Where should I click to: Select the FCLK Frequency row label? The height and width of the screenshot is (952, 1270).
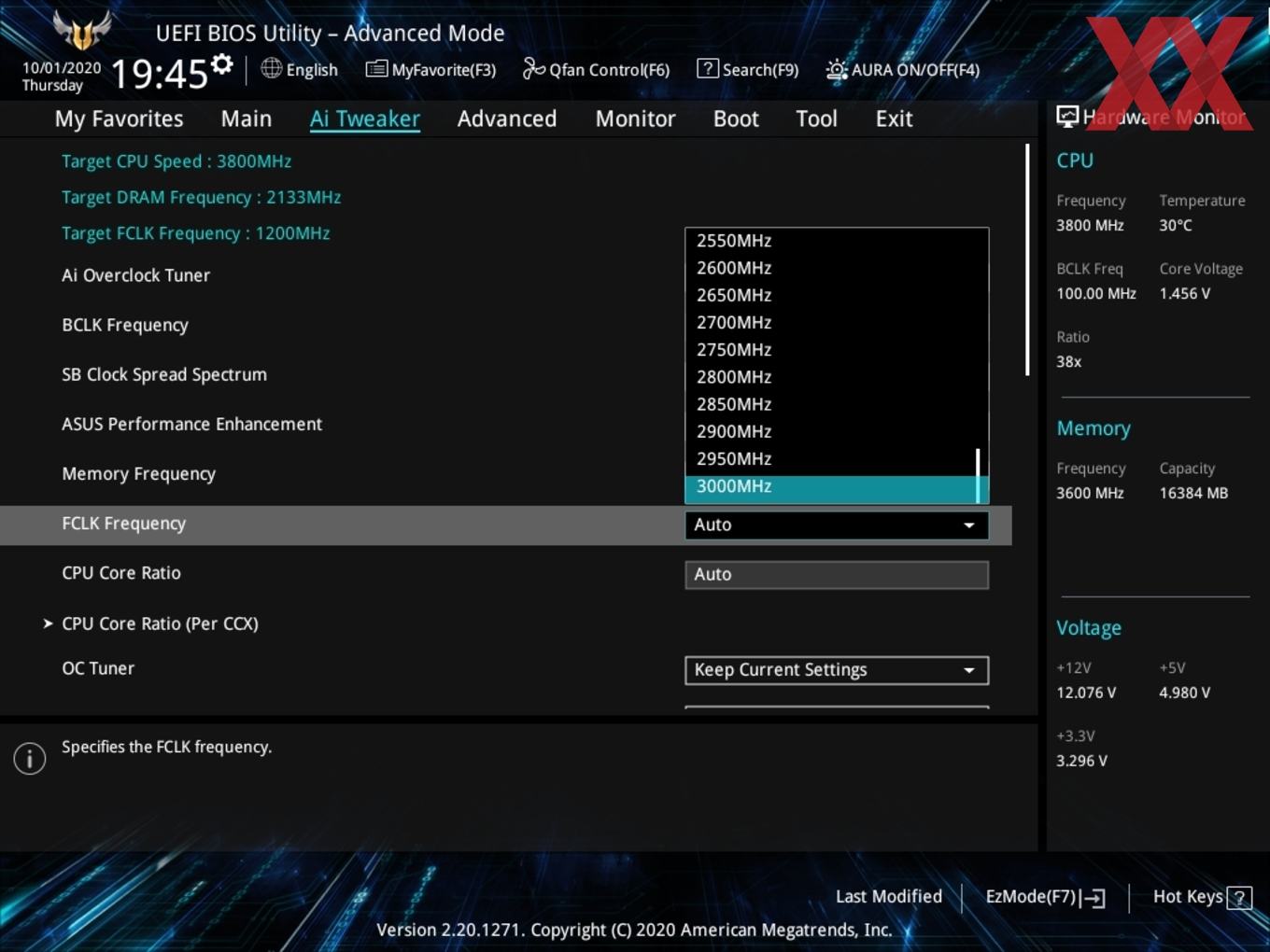tap(123, 524)
